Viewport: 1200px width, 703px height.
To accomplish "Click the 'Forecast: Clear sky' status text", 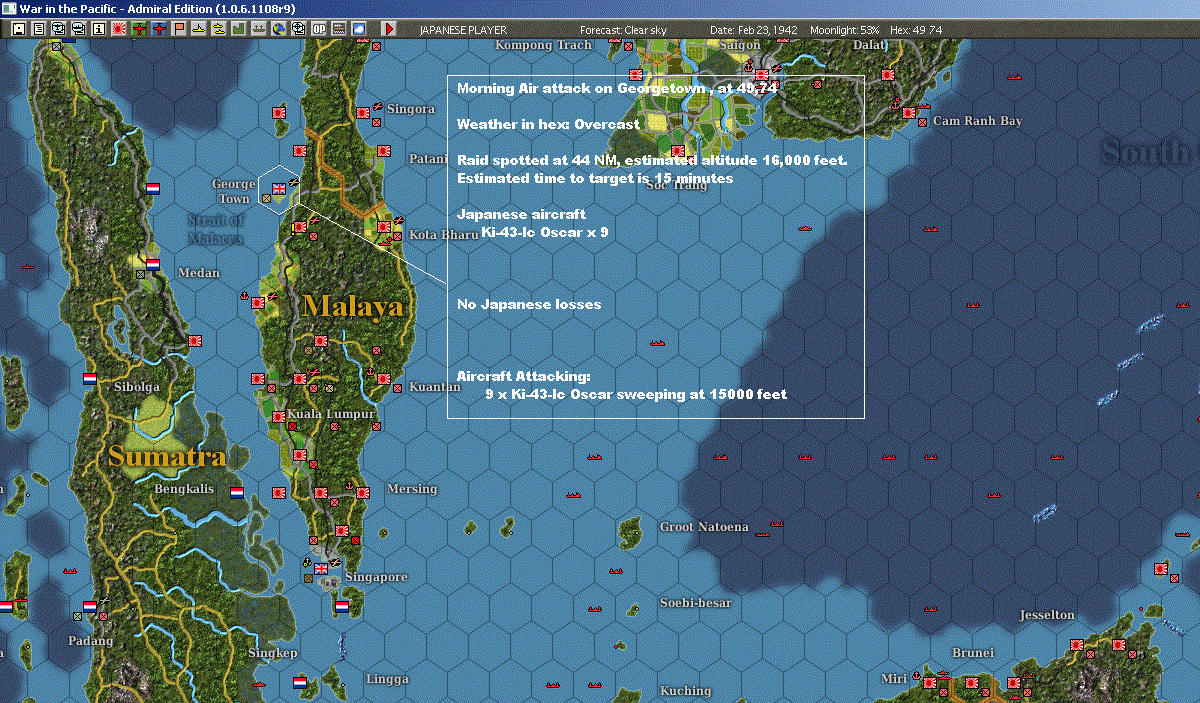I will (624, 30).
